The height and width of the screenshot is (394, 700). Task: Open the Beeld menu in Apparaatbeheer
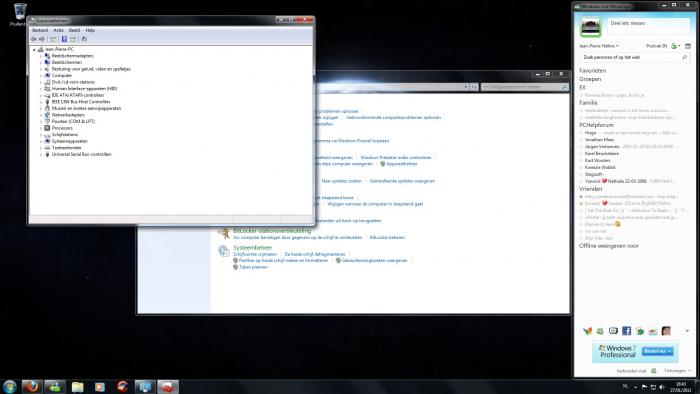pos(74,30)
